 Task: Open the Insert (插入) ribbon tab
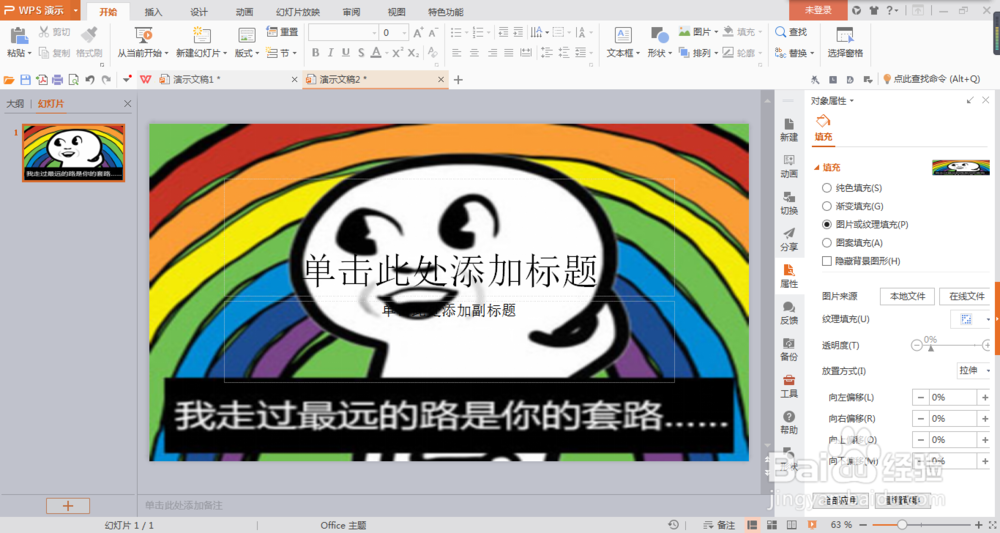pos(153,11)
